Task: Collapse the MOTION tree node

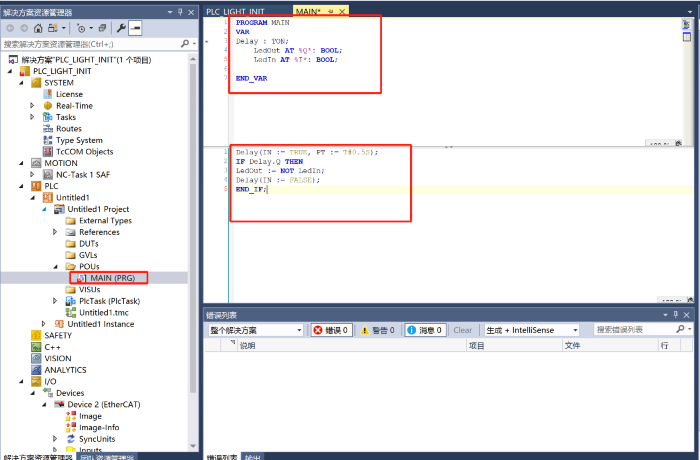Action: pyautogui.click(x=21, y=163)
